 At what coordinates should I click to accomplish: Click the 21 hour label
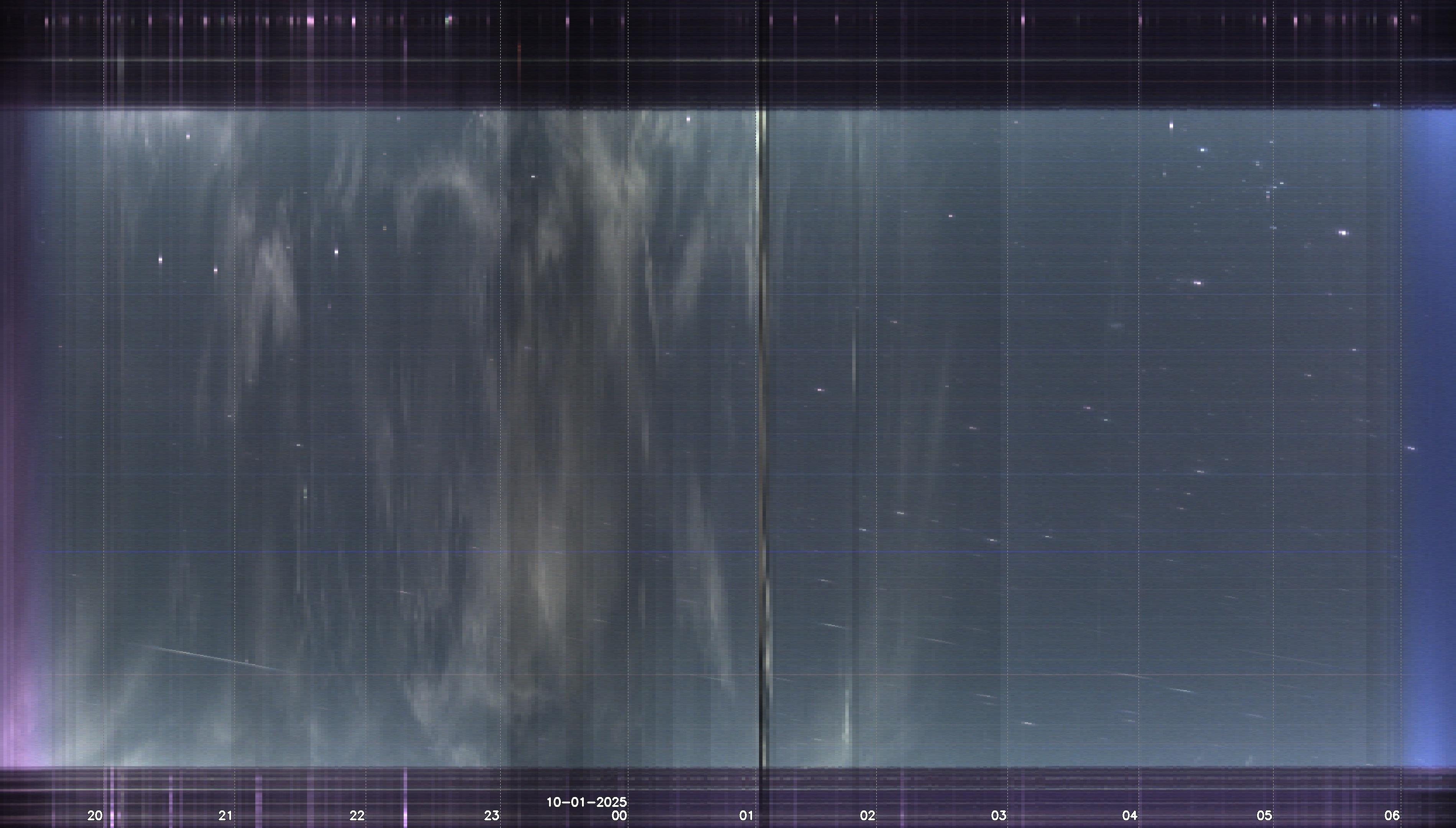[x=226, y=815]
